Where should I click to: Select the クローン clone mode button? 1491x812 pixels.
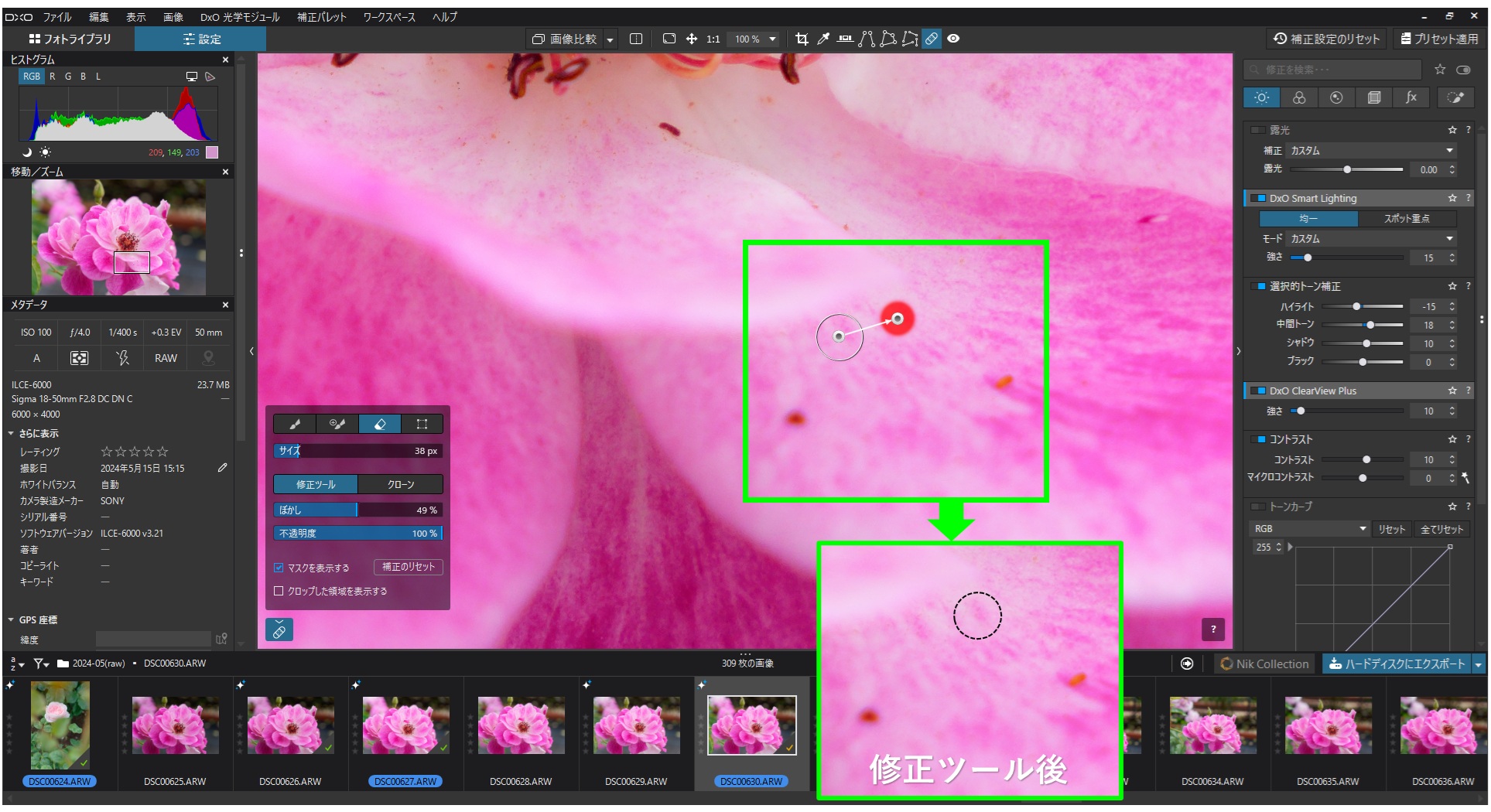[x=401, y=485]
